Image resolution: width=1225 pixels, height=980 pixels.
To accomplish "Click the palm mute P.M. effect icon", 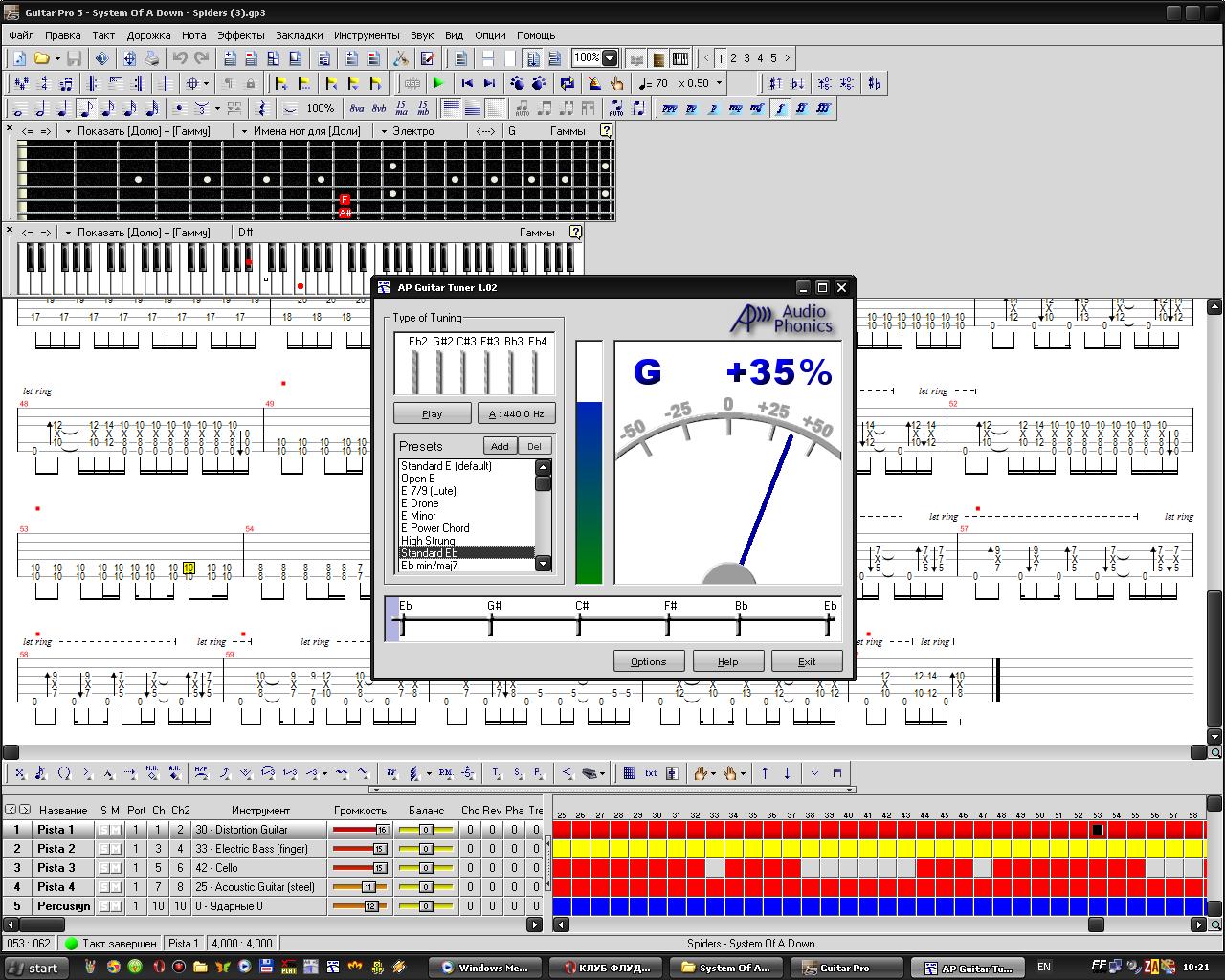I will (x=446, y=773).
